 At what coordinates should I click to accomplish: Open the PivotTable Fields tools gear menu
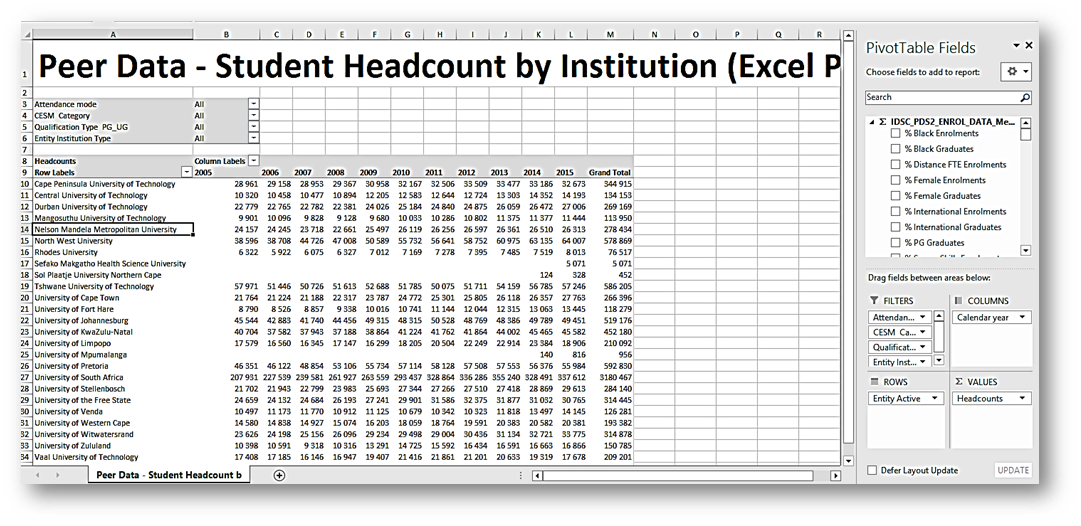coord(1018,72)
